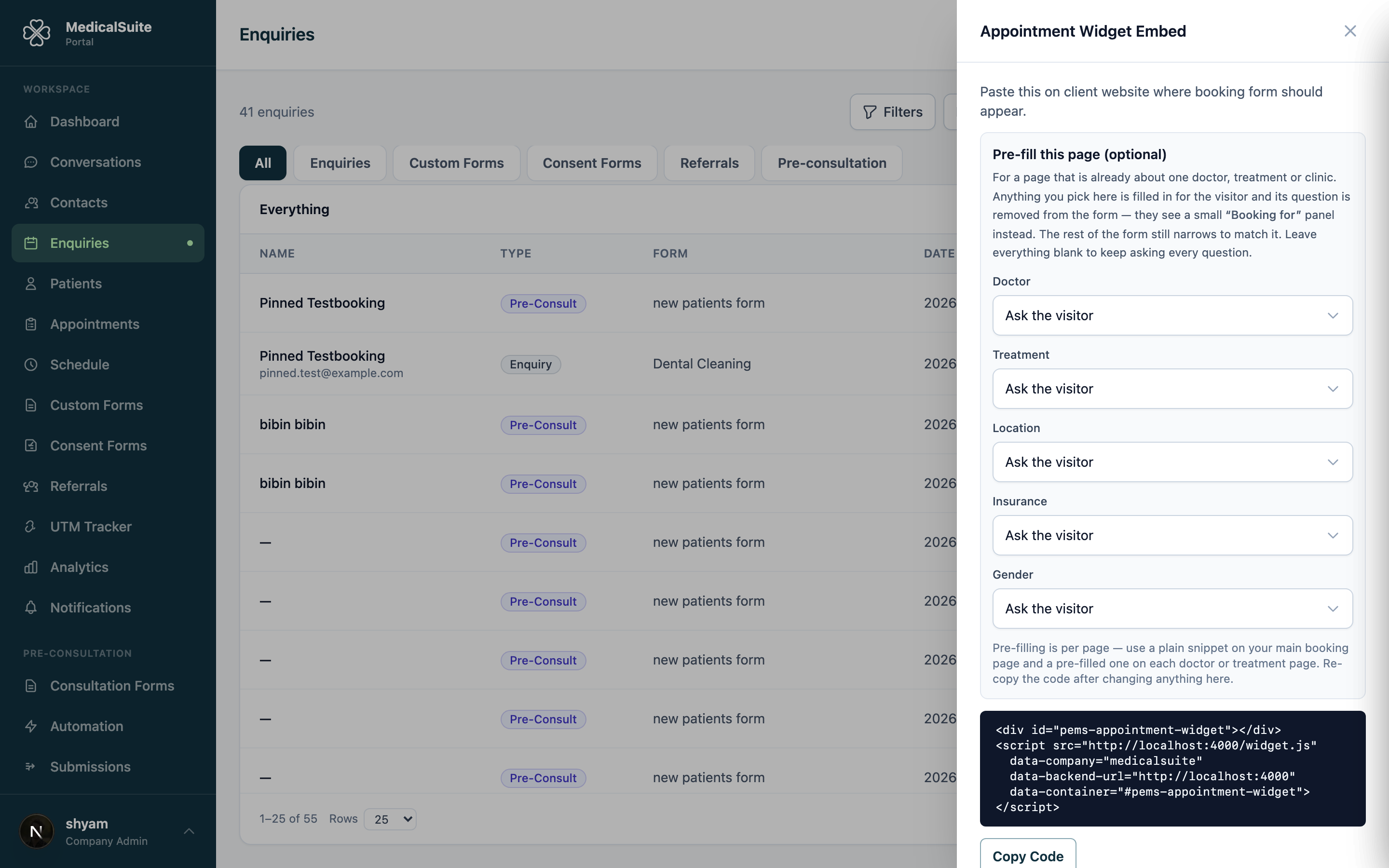The image size is (1389, 868).
Task: Click the user avatar with letter N
Action: (x=37, y=831)
